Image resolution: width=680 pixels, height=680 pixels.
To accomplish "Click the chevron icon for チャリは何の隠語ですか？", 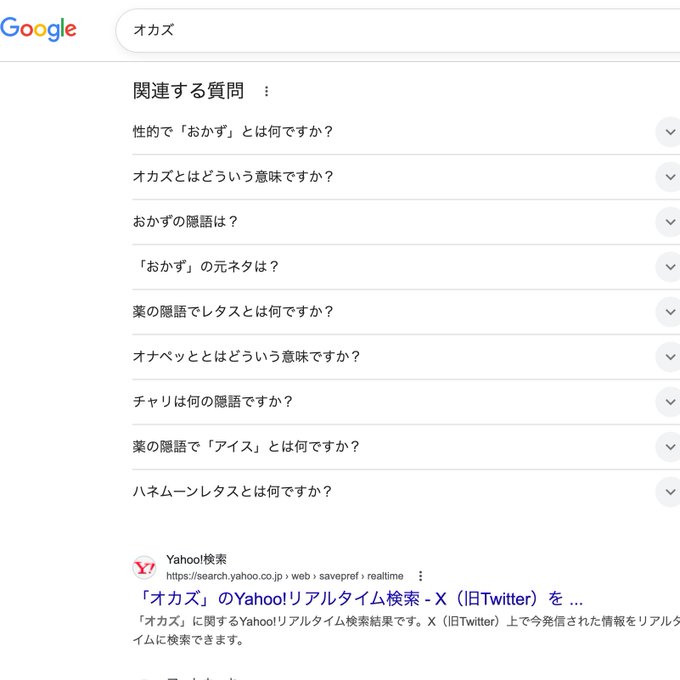I will 668,402.
